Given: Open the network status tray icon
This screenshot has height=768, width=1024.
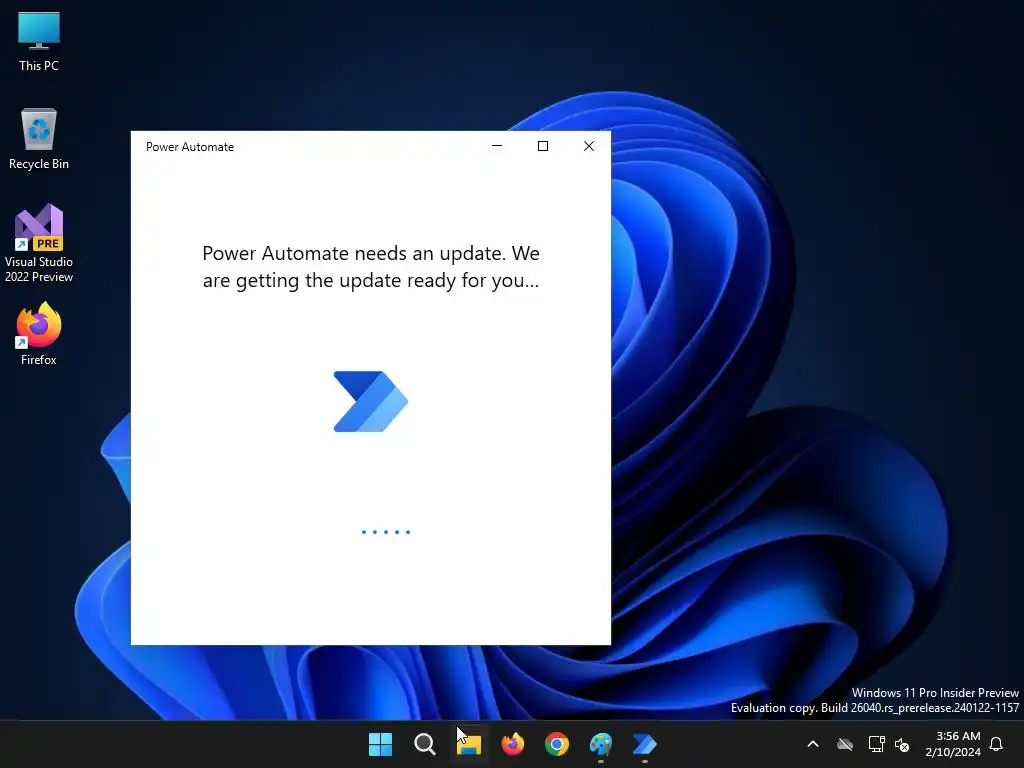Looking at the screenshot, I should point(876,744).
